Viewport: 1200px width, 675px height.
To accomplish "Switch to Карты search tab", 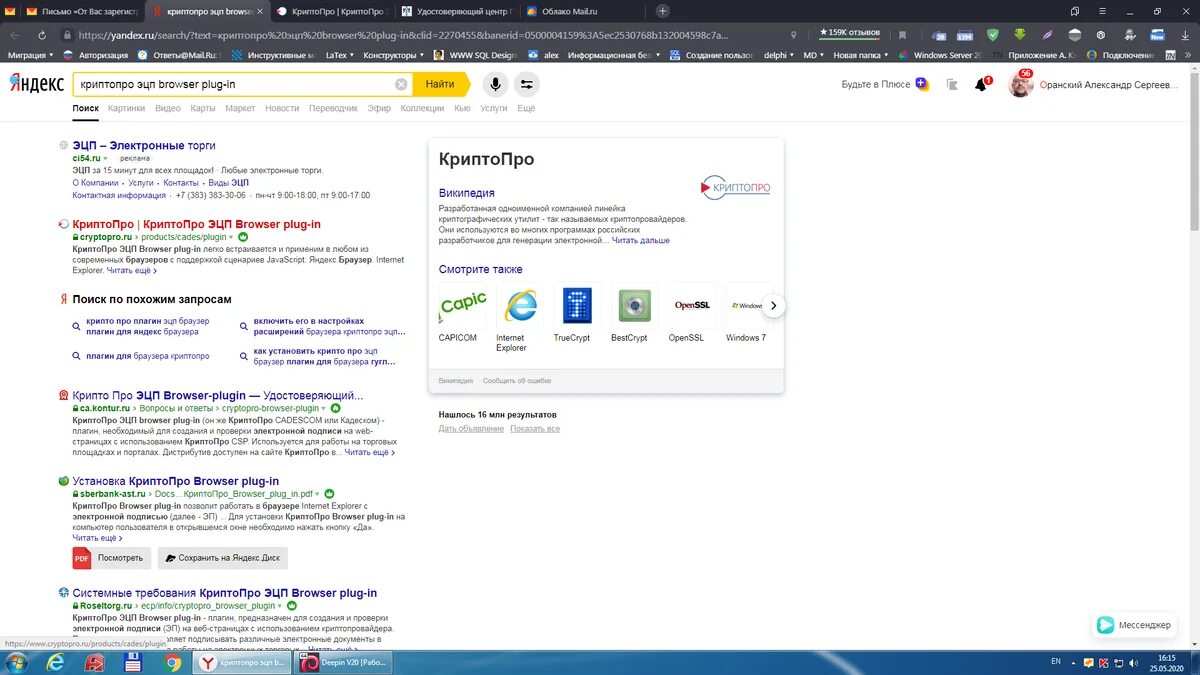I will 203,108.
